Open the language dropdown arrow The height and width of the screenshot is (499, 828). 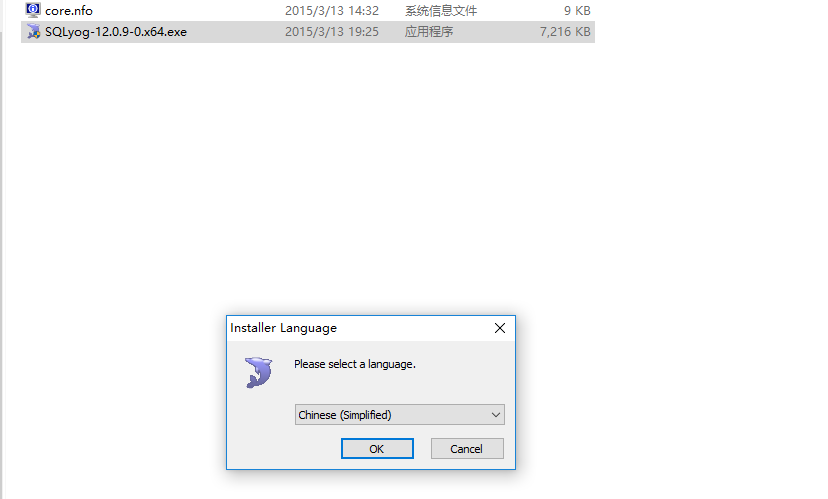[496, 415]
